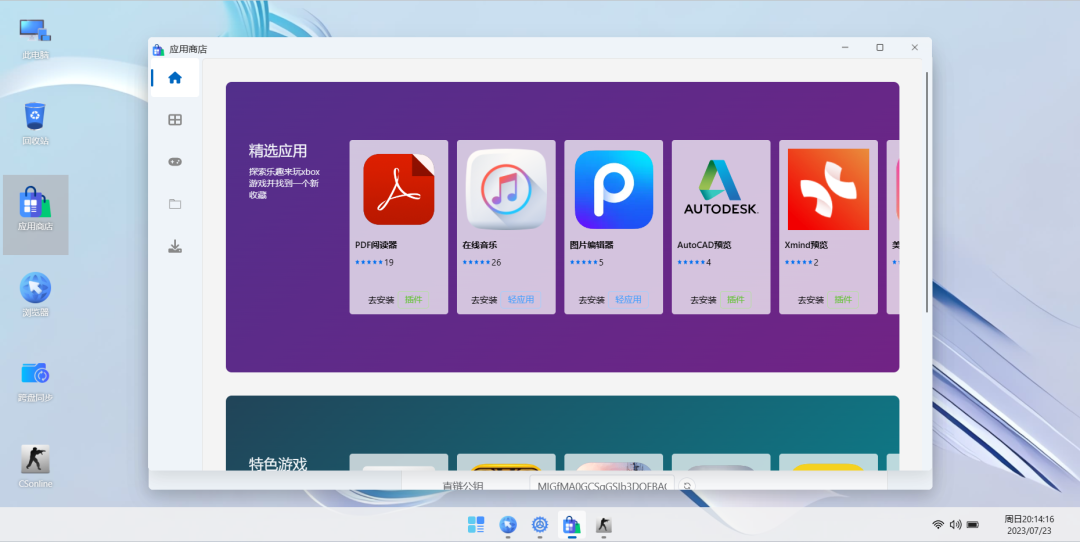The width and height of the screenshot is (1080, 542).
Task: Open CSonline desktop game icon
Action: (x=35, y=466)
